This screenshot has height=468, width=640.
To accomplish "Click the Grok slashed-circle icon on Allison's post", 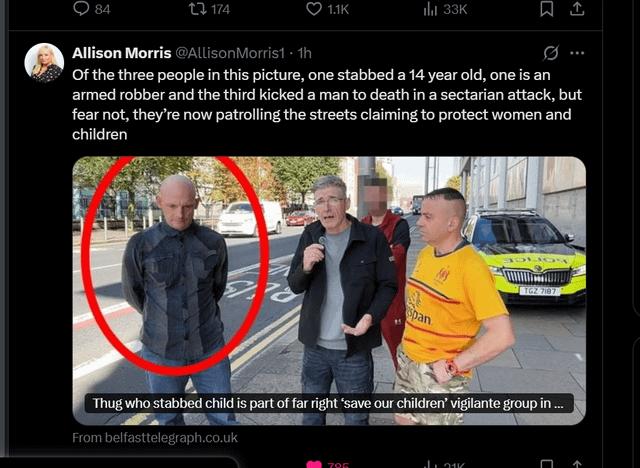I will pos(551,53).
